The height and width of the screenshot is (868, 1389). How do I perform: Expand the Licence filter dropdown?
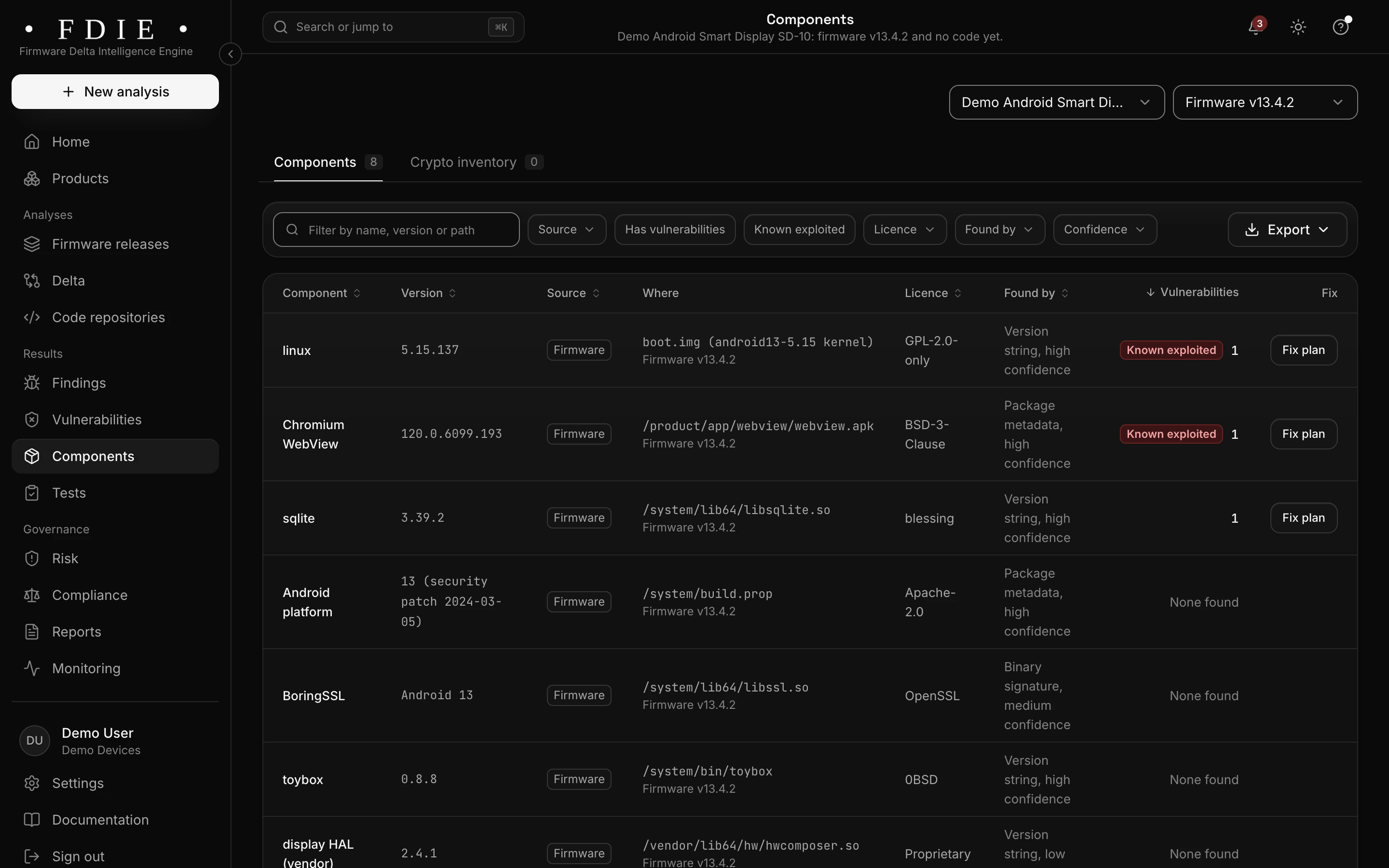(905, 230)
